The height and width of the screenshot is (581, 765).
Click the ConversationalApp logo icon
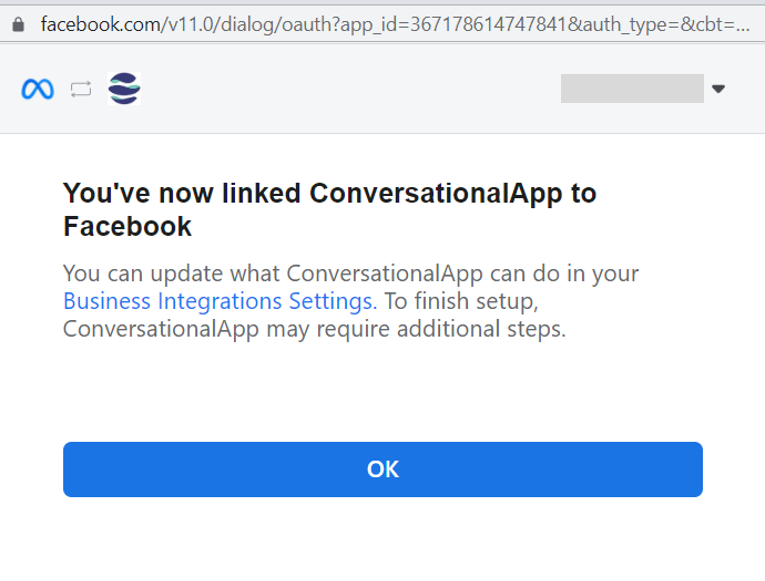124,89
